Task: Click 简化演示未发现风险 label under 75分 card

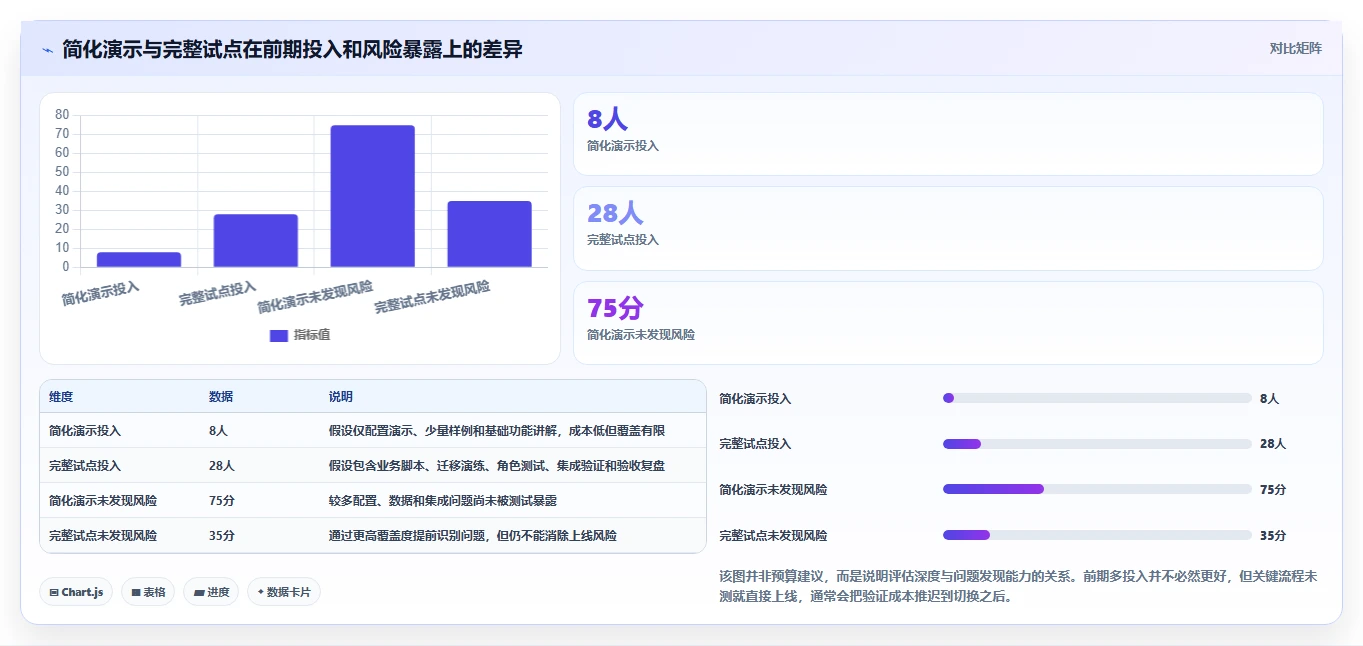Action: [641, 335]
